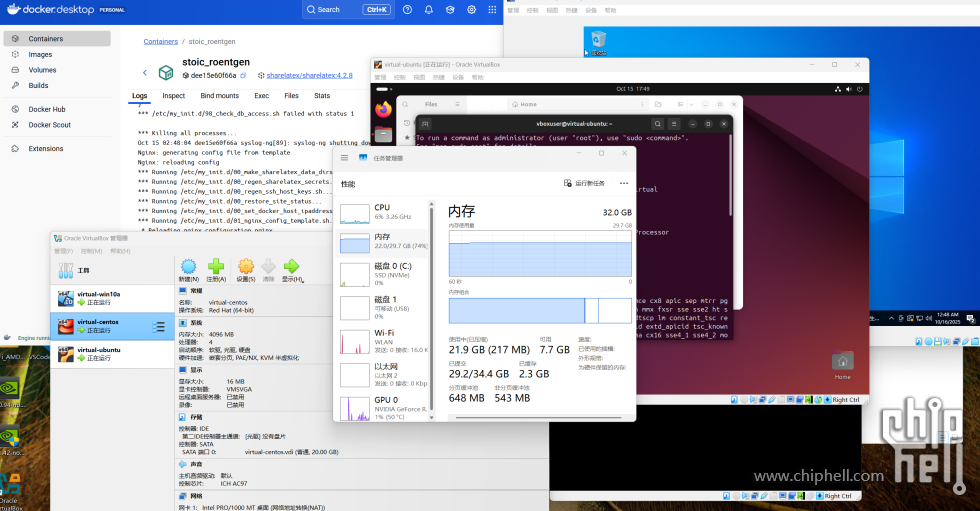Click the VirtualBox New (新建) machine icon
The image size is (980, 511).
188,266
